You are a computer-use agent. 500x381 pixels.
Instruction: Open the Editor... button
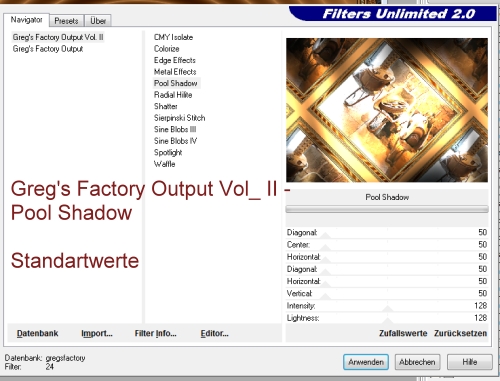click(x=214, y=333)
